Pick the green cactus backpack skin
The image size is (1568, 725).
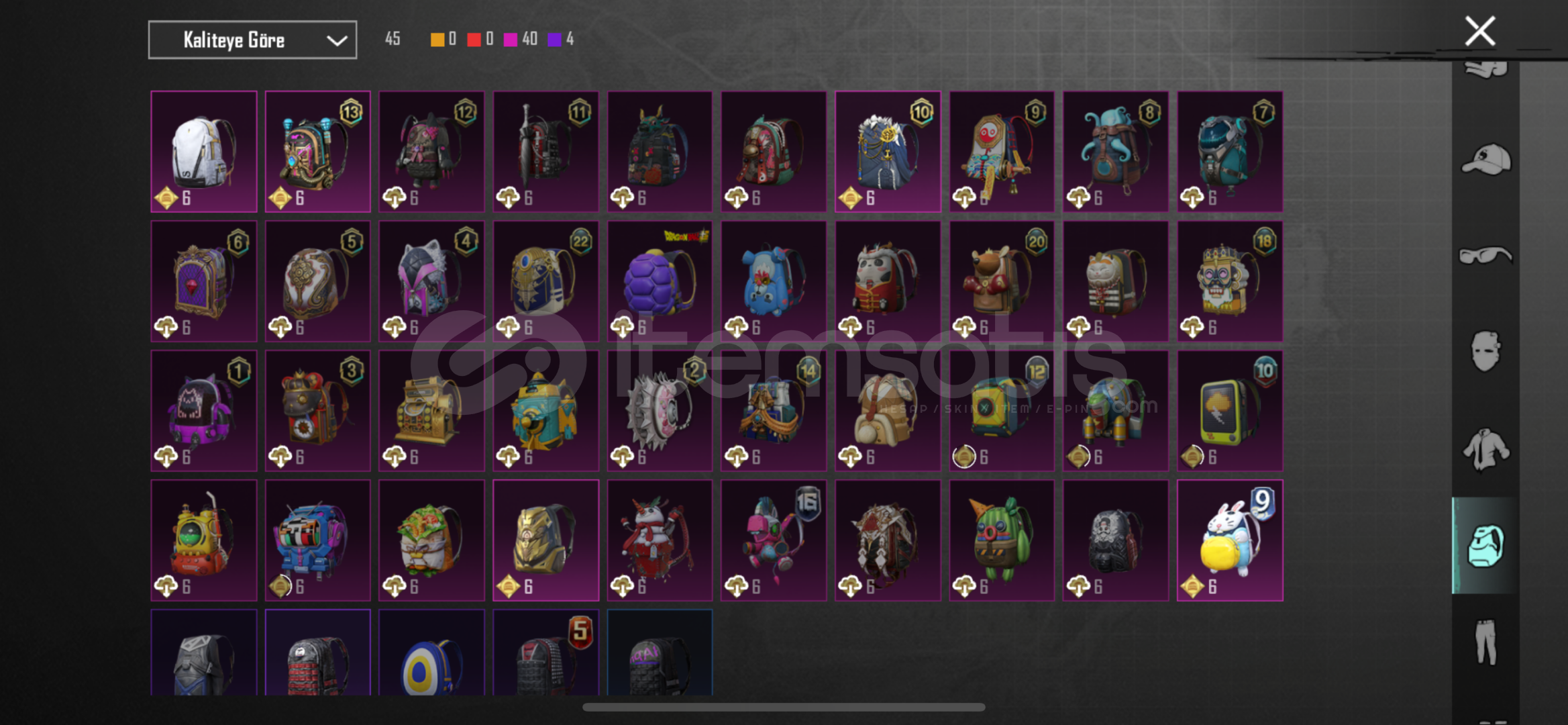1002,540
